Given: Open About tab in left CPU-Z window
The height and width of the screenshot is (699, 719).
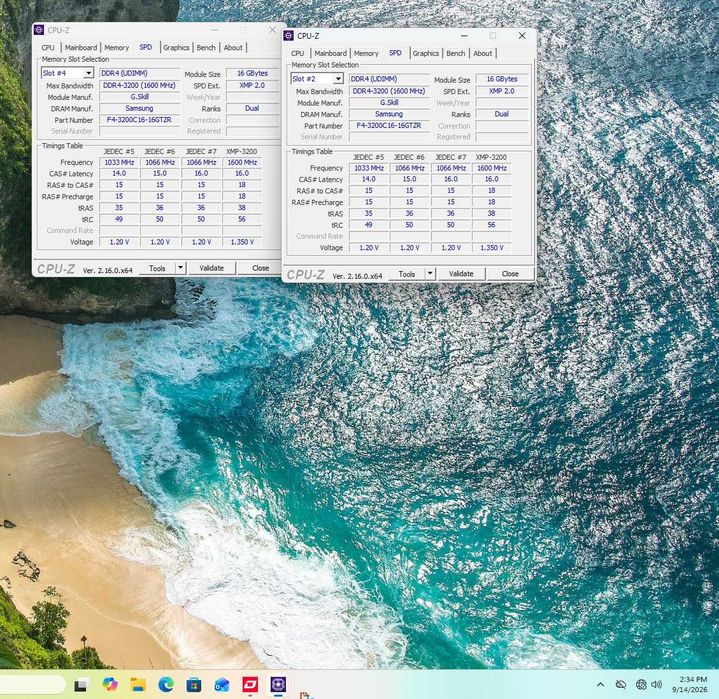Looking at the screenshot, I should click(x=233, y=48).
